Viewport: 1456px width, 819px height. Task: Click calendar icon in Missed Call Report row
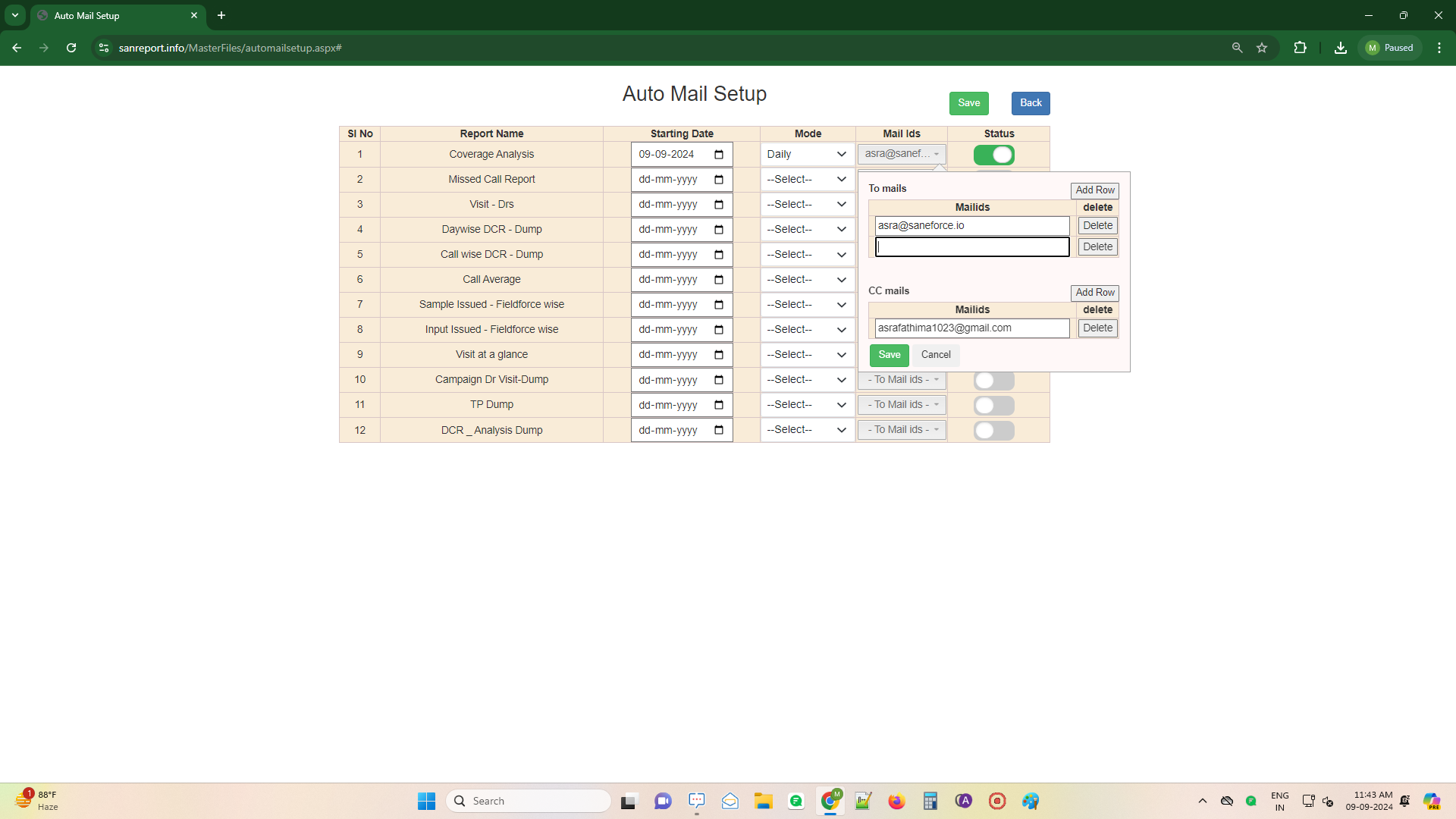[718, 180]
